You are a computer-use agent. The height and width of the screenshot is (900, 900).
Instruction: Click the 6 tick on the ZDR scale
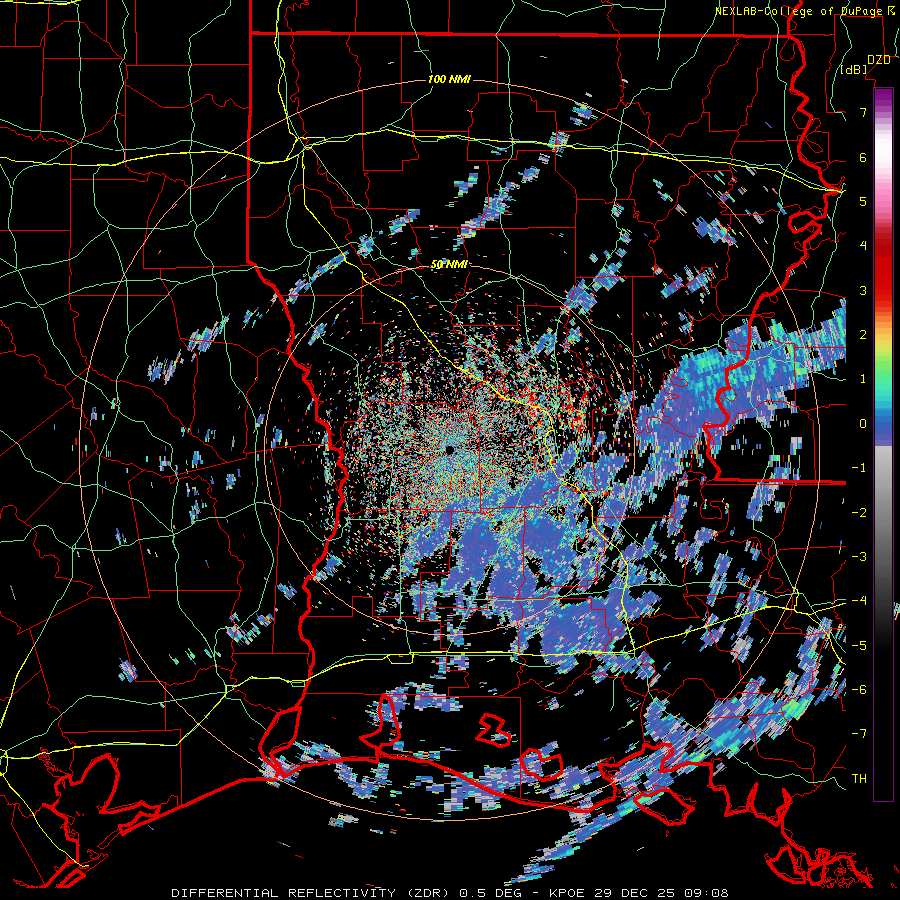(863, 157)
